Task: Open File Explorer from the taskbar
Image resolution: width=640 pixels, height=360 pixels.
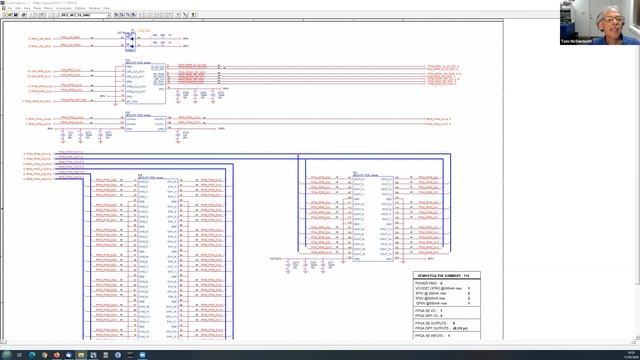Action: pyautogui.click(x=81, y=355)
